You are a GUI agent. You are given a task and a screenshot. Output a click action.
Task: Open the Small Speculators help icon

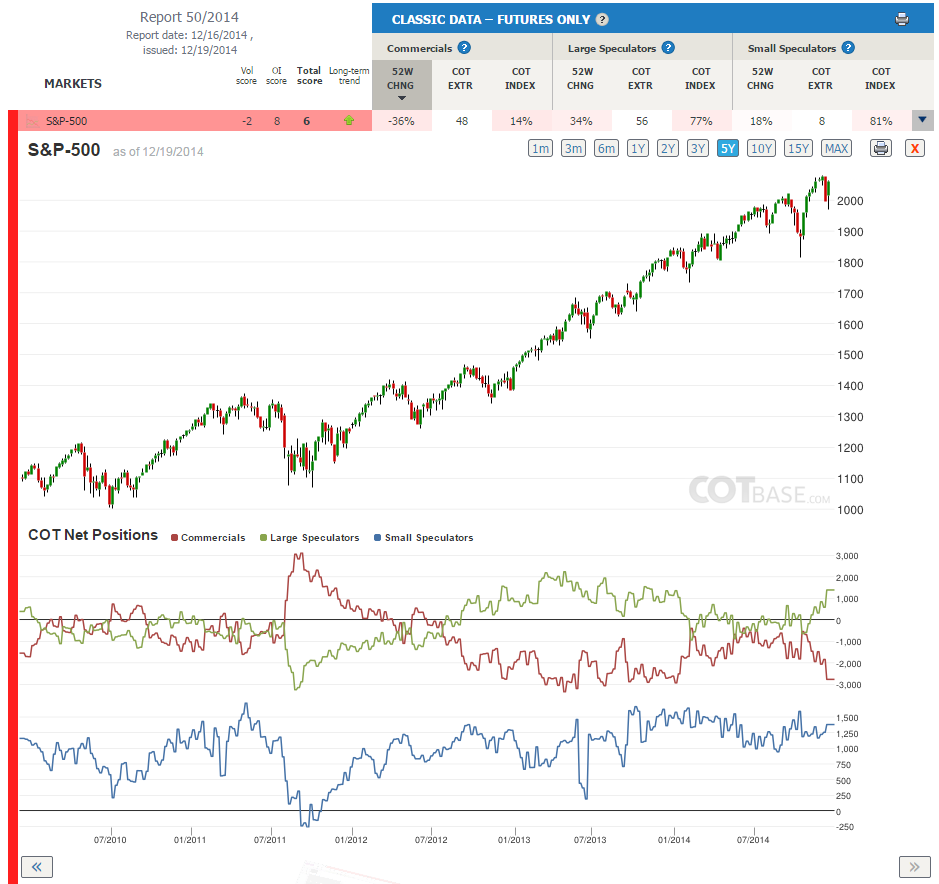pos(848,48)
